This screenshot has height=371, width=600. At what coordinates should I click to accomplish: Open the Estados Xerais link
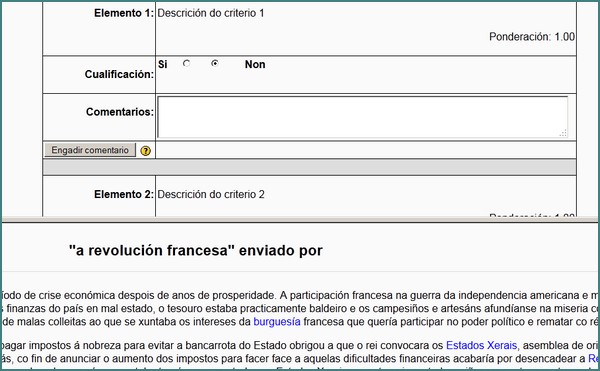[482, 345]
